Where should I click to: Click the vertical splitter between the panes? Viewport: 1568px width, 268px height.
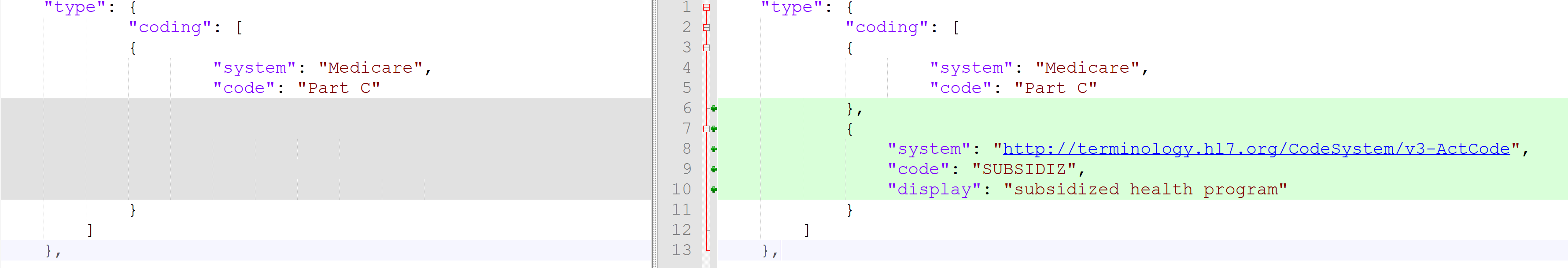[654, 134]
